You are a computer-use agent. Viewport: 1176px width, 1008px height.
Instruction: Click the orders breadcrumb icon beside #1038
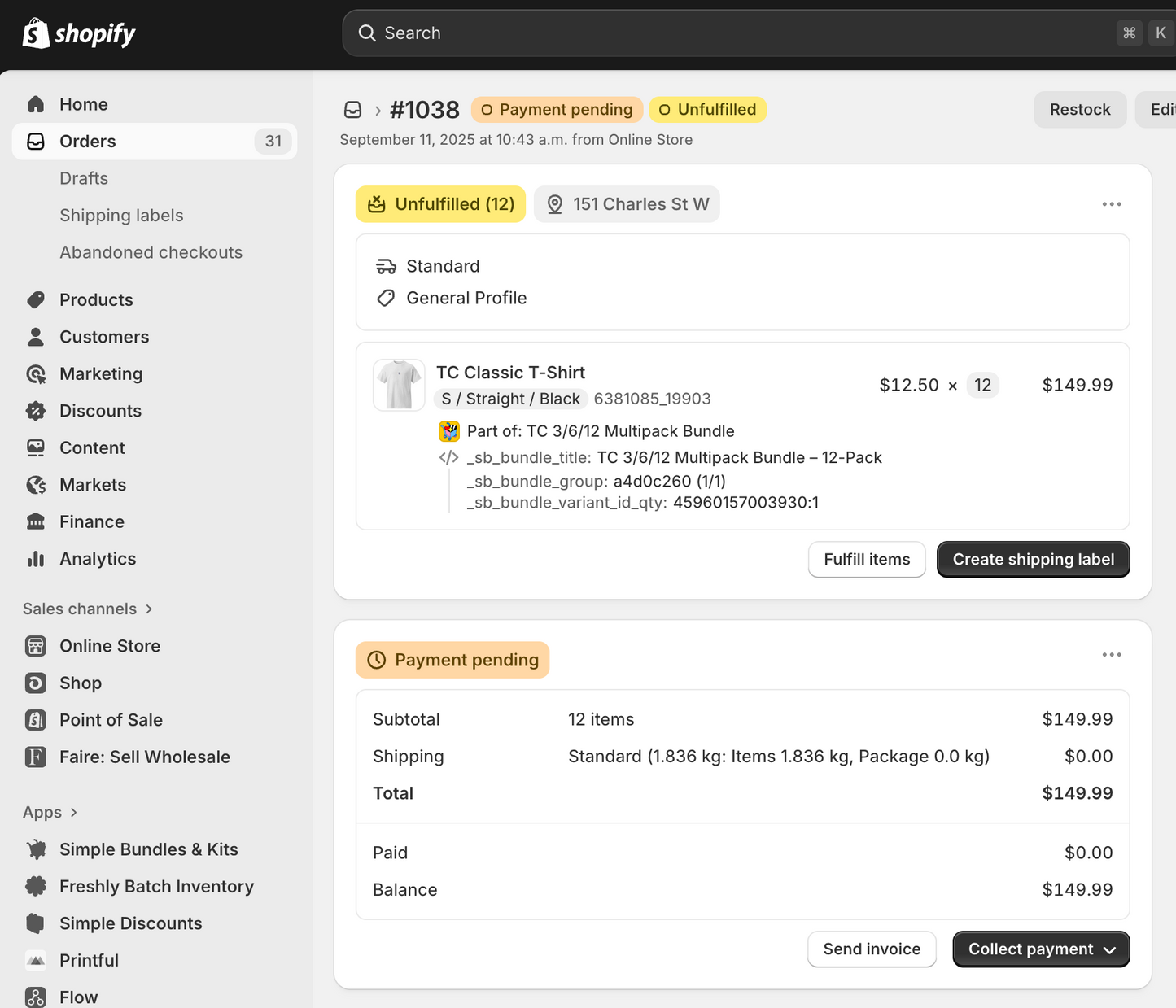[x=352, y=110]
